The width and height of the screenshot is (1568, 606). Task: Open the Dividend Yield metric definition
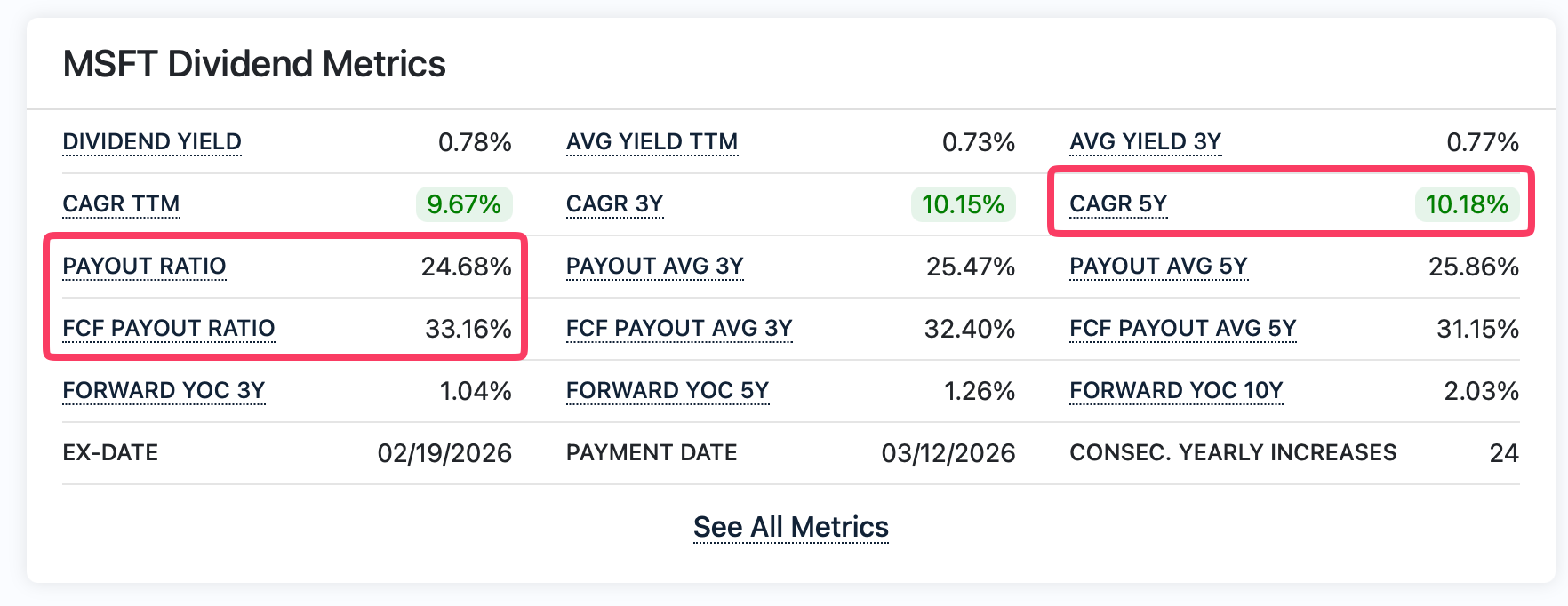[x=151, y=141]
